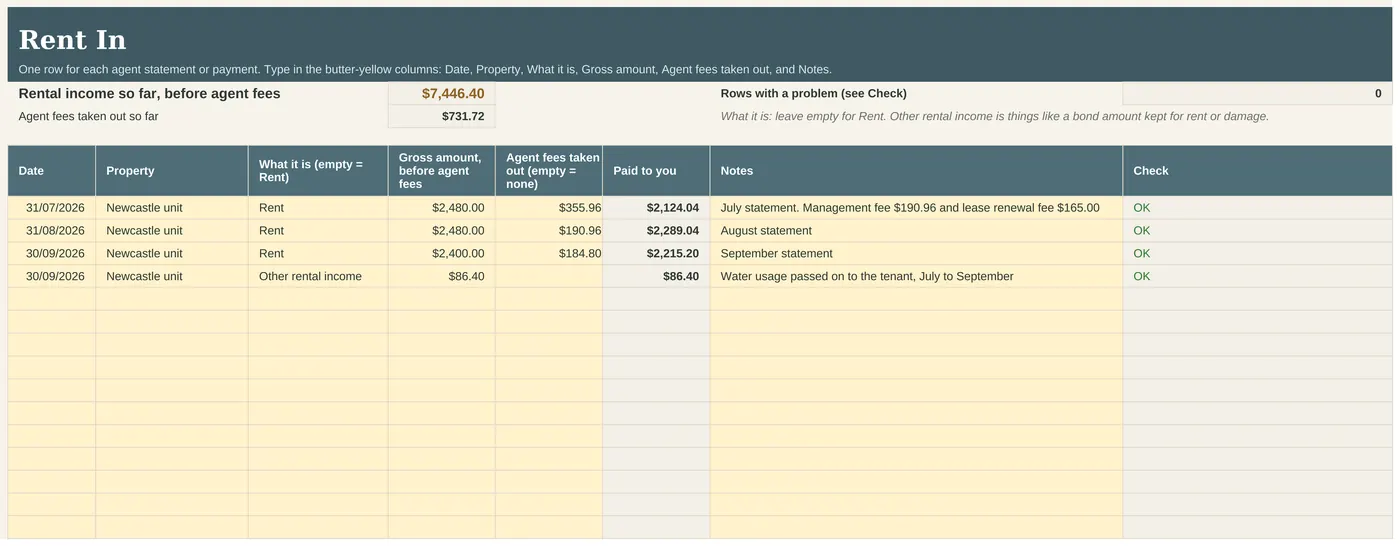Select the Other rental income cell

click(318, 276)
